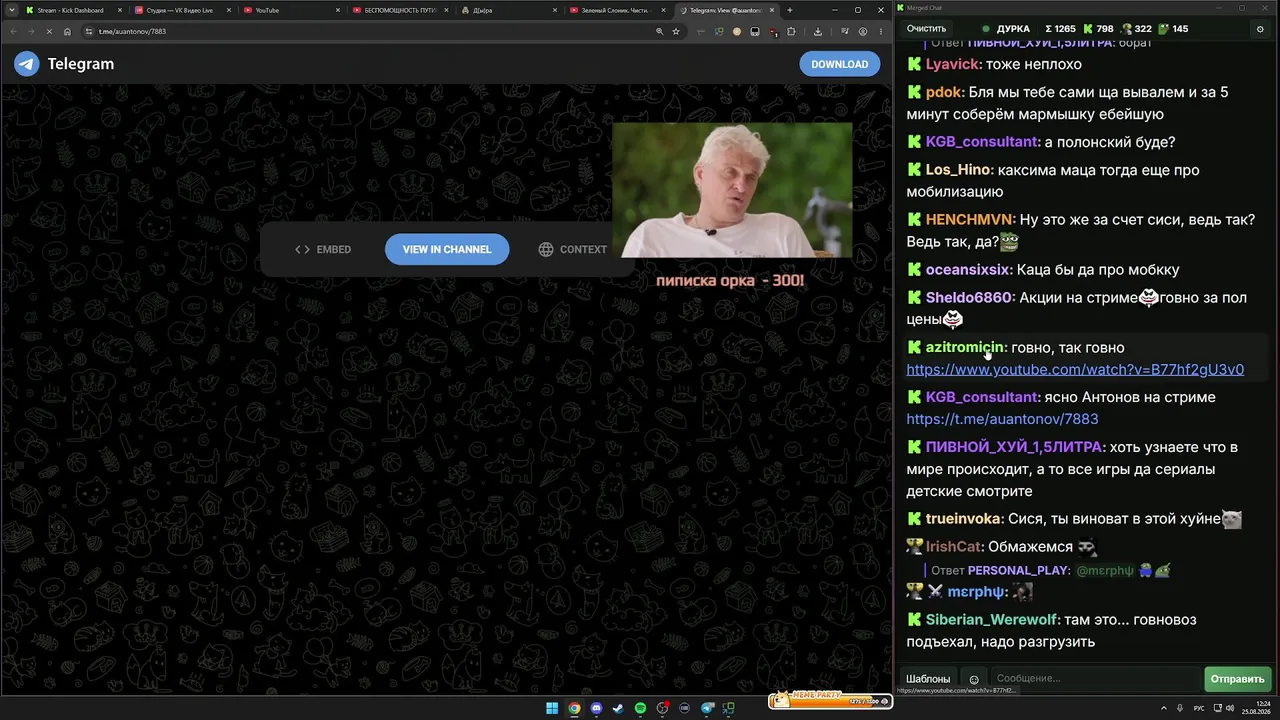Go back in Chrome browser
1280x720 pixels.
[x=14, y=31]
